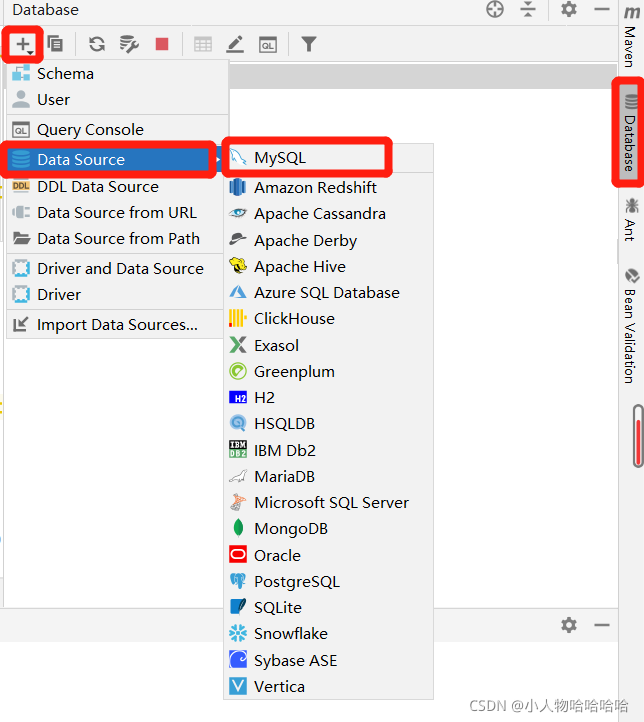The width and height of the screenshot is (644, 722).
Task: Hide bottom panel with minus icon
Action: tap(602, 625)
